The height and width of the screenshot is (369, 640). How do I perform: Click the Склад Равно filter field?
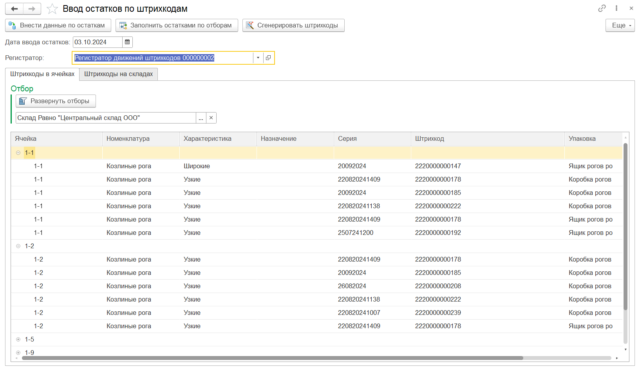coord(106,118)
